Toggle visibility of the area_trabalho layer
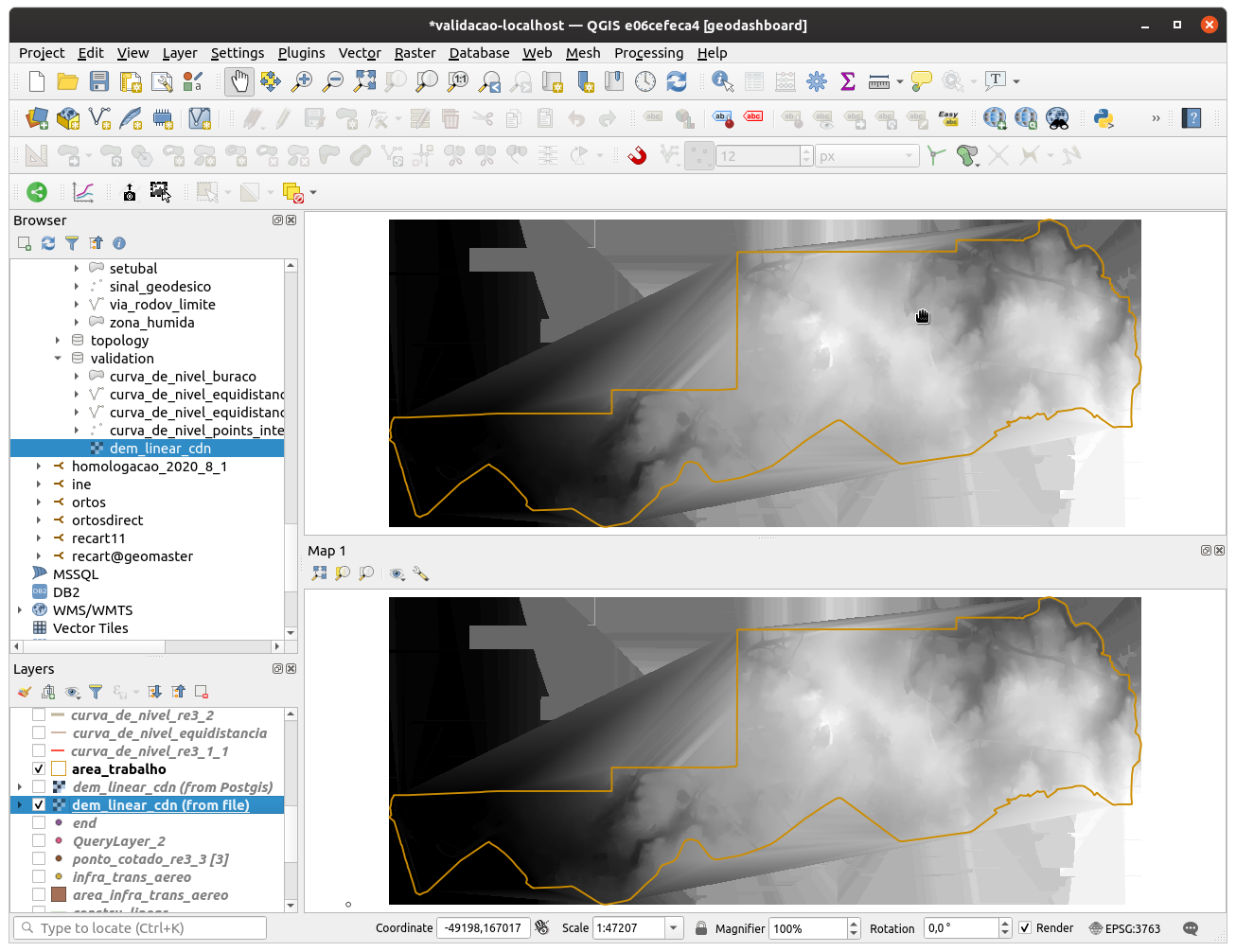This screenshot has height=952, width=1236. pos(38,768)
